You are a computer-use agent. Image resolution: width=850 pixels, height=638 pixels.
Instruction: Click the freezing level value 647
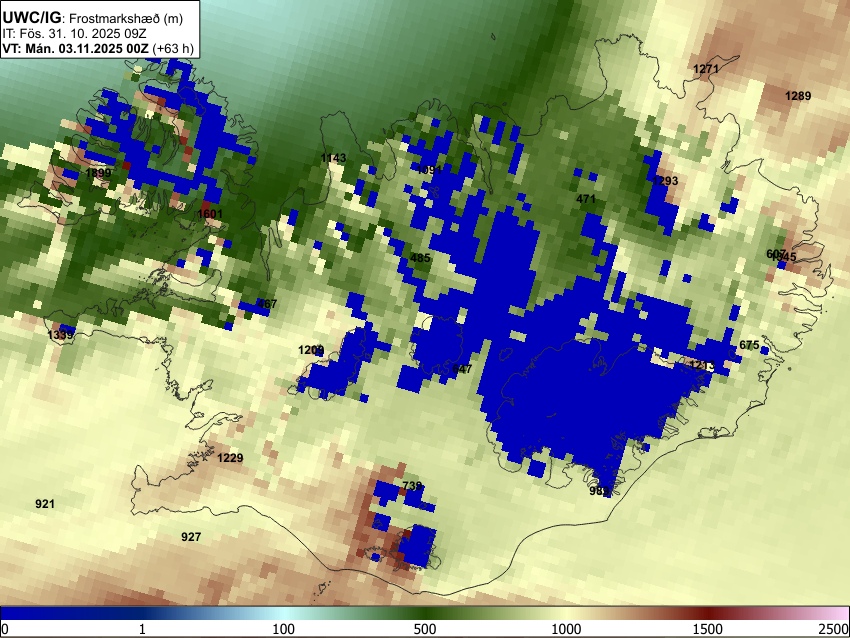(x=462, y=369)
